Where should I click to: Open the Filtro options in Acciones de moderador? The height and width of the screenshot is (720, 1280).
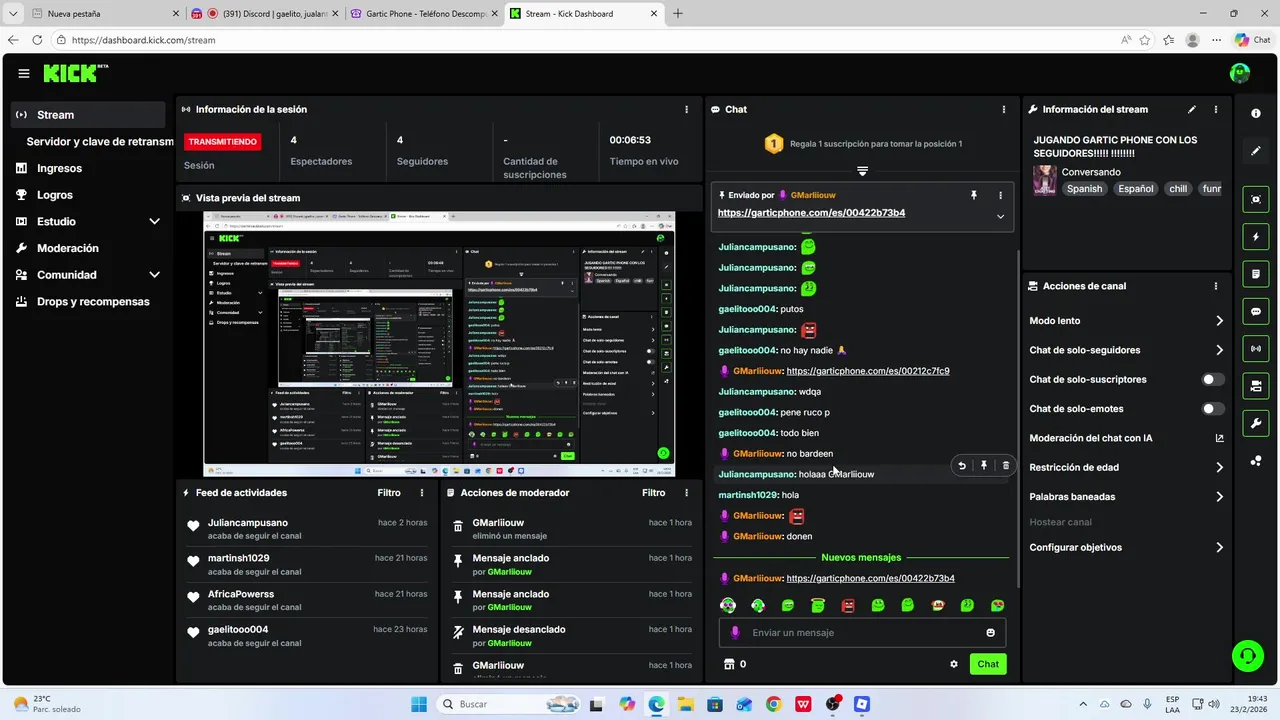[653, 493]
